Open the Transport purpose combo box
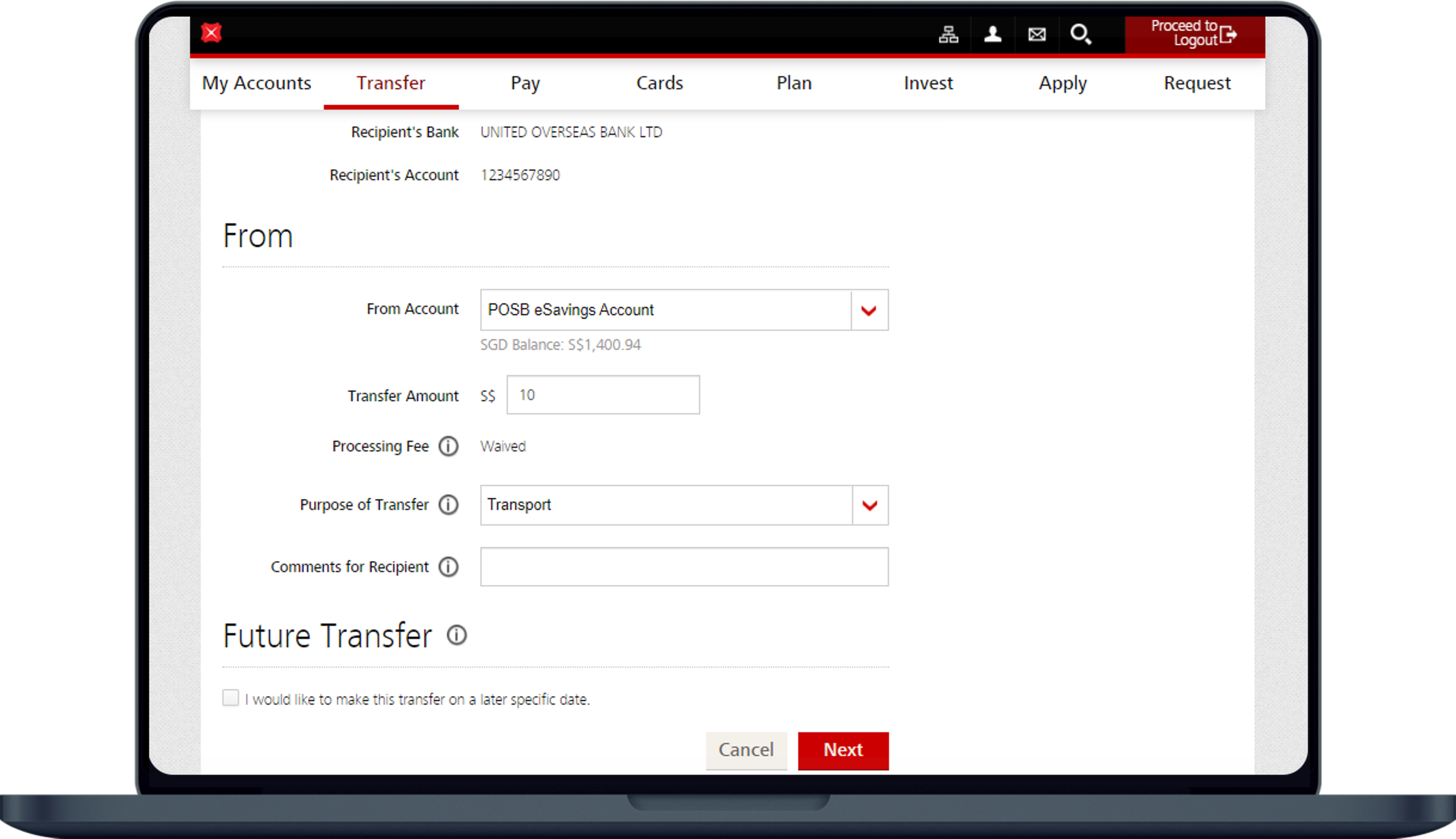The image size is (1456, 839). pos(684,505)
